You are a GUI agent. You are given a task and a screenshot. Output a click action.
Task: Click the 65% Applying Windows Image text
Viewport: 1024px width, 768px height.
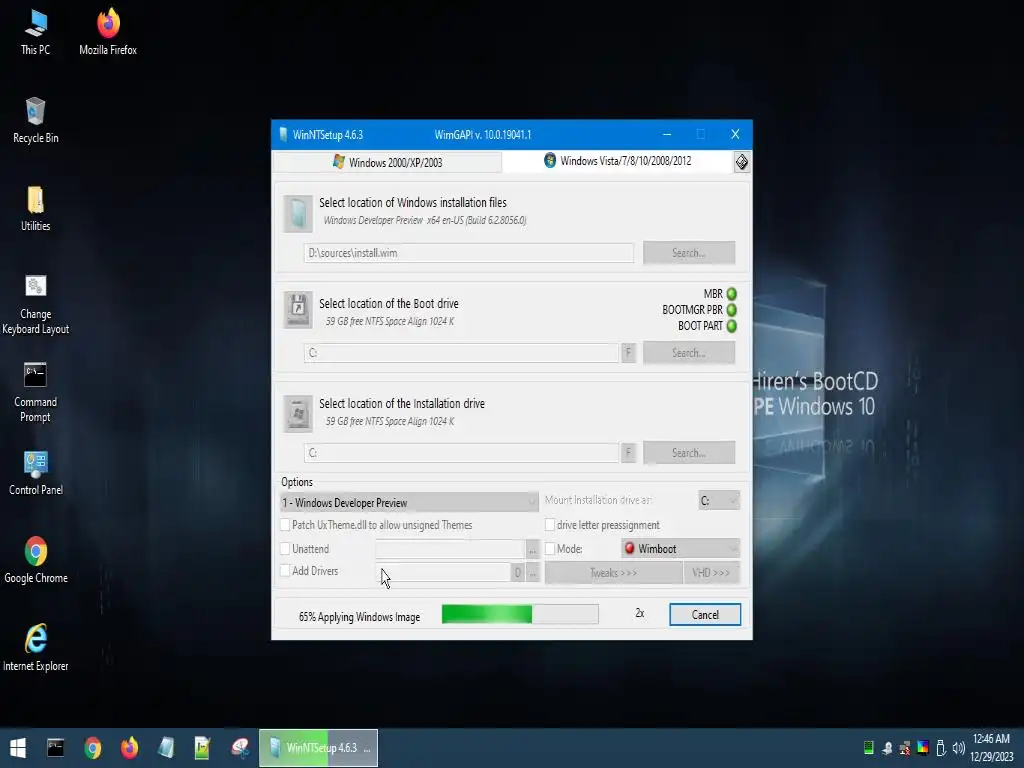[x=359, y=616]
